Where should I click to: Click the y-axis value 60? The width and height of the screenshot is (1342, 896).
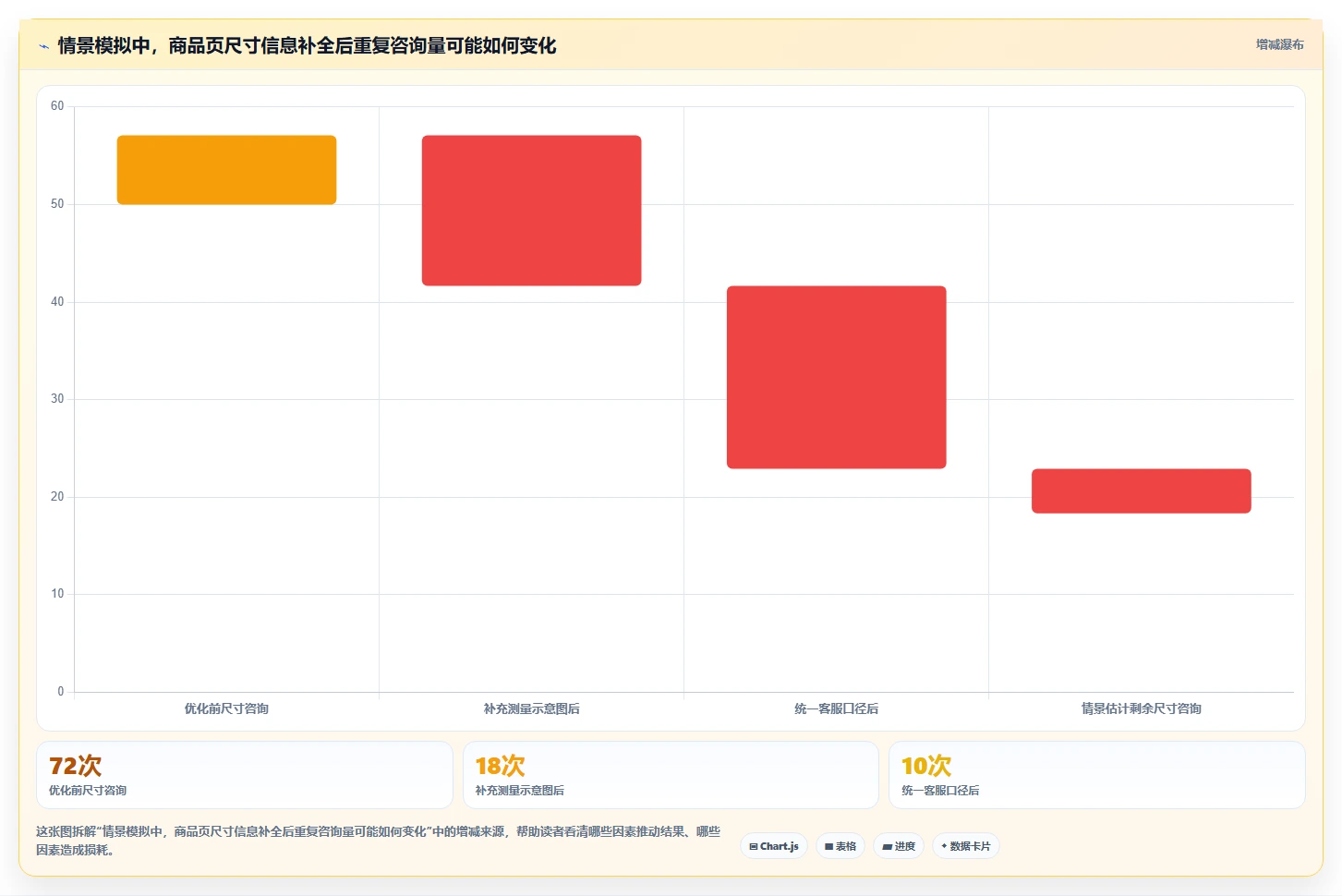[x=57, y=106]
